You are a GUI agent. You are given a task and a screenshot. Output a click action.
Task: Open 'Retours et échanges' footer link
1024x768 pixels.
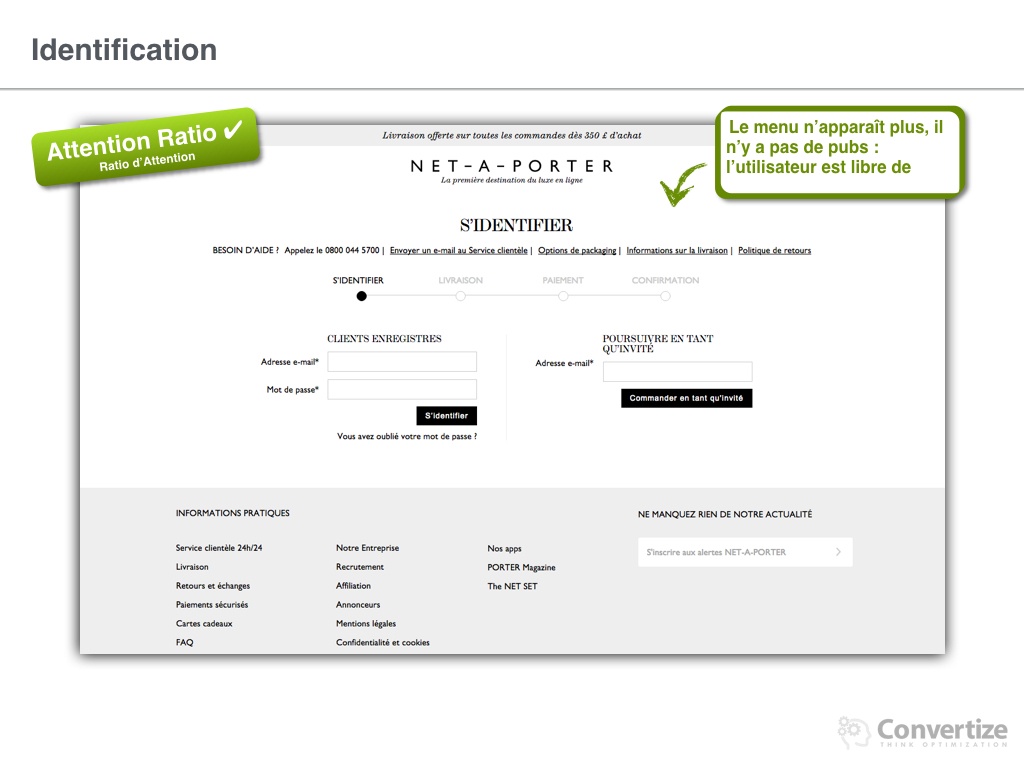(x=213, y=586)
